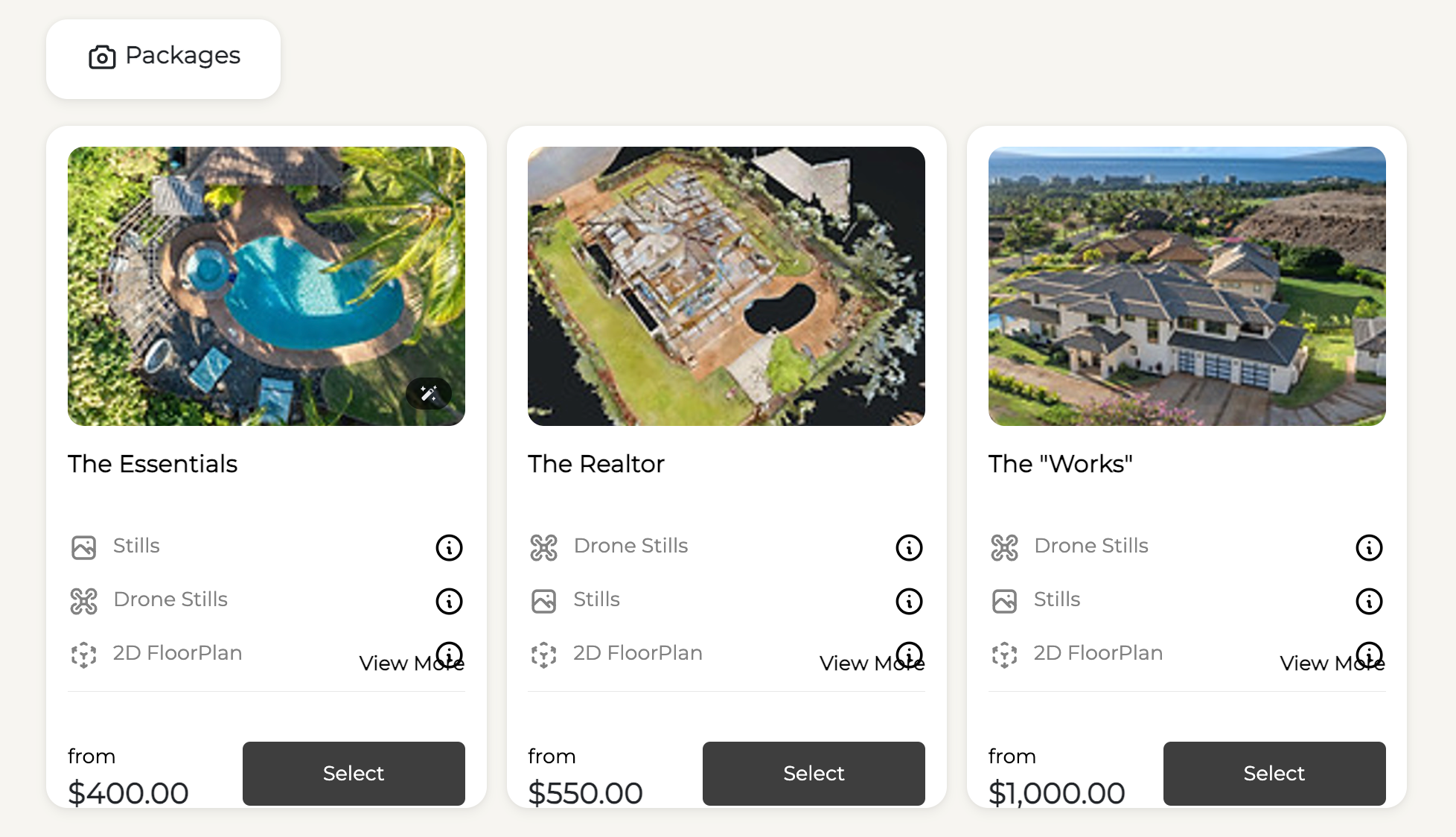
Task: Click 2D FloorPlan icon in The Essentials card
Action: [84, 655]
